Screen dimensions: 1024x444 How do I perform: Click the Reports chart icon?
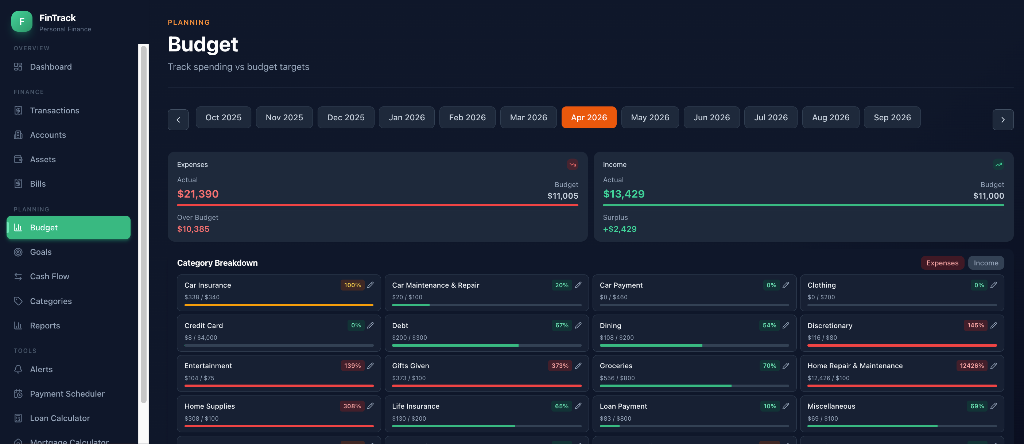[18, 326]
